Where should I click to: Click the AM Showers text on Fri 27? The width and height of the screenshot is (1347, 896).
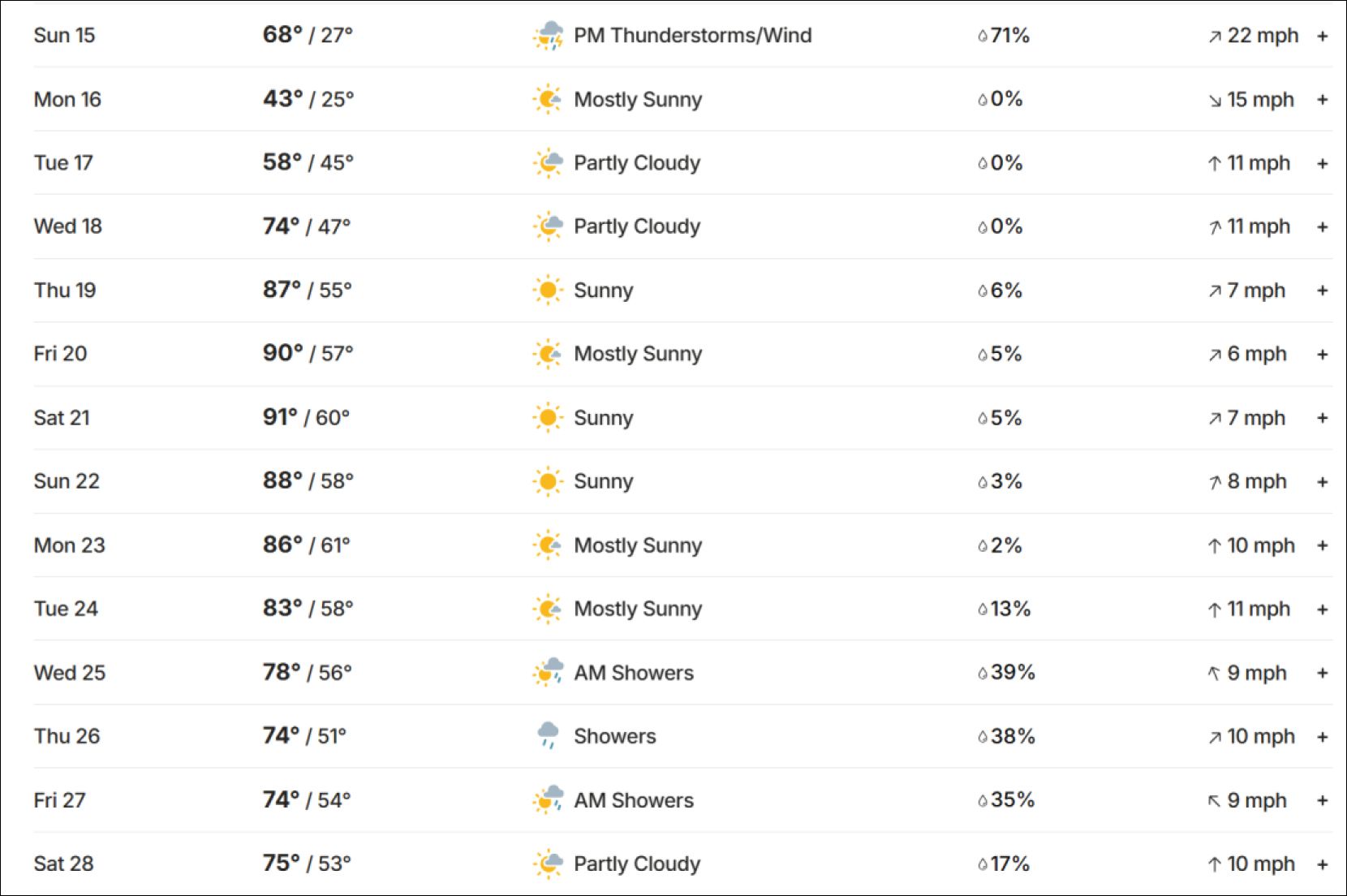click(x=634, y=800)
